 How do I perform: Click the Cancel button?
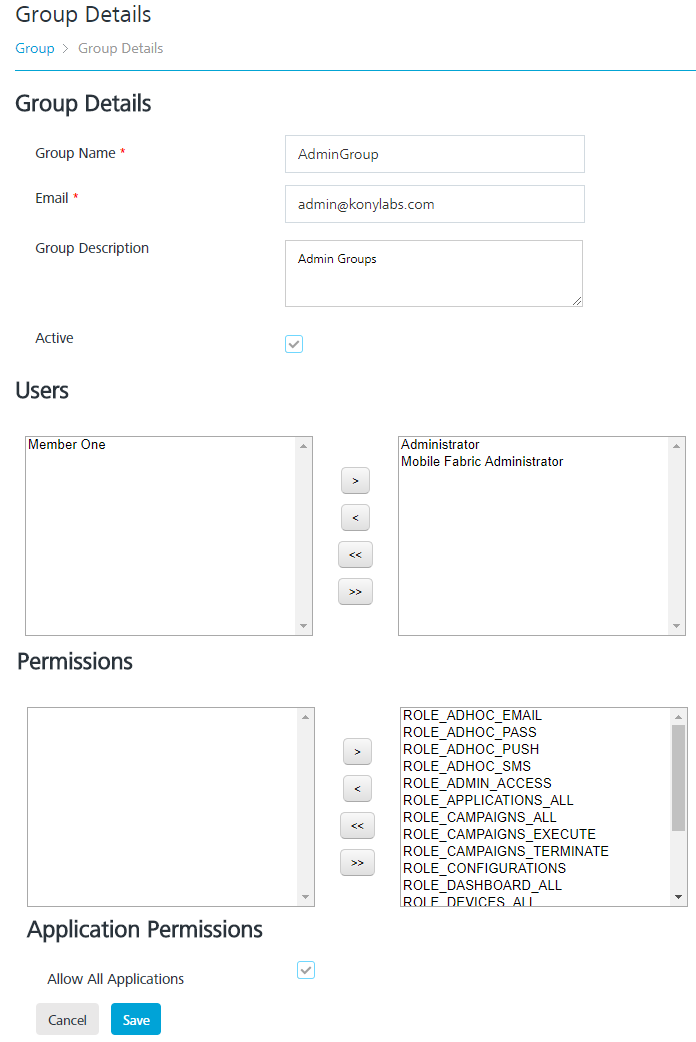tap(67, 1019)
